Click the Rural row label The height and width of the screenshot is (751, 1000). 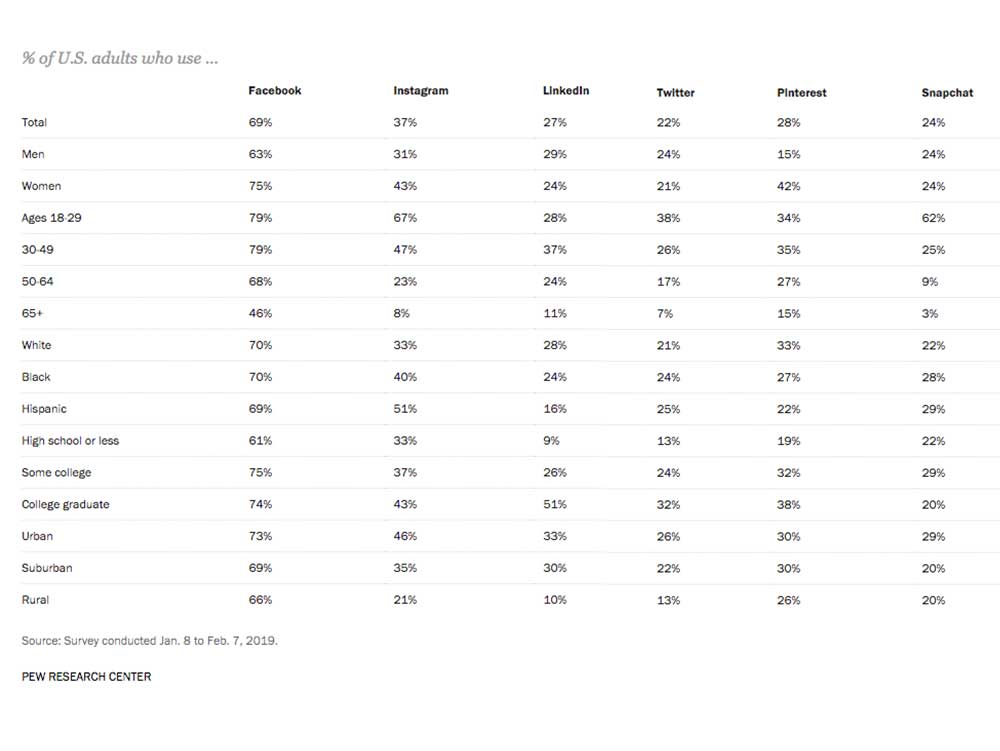(x=35, y=600)
